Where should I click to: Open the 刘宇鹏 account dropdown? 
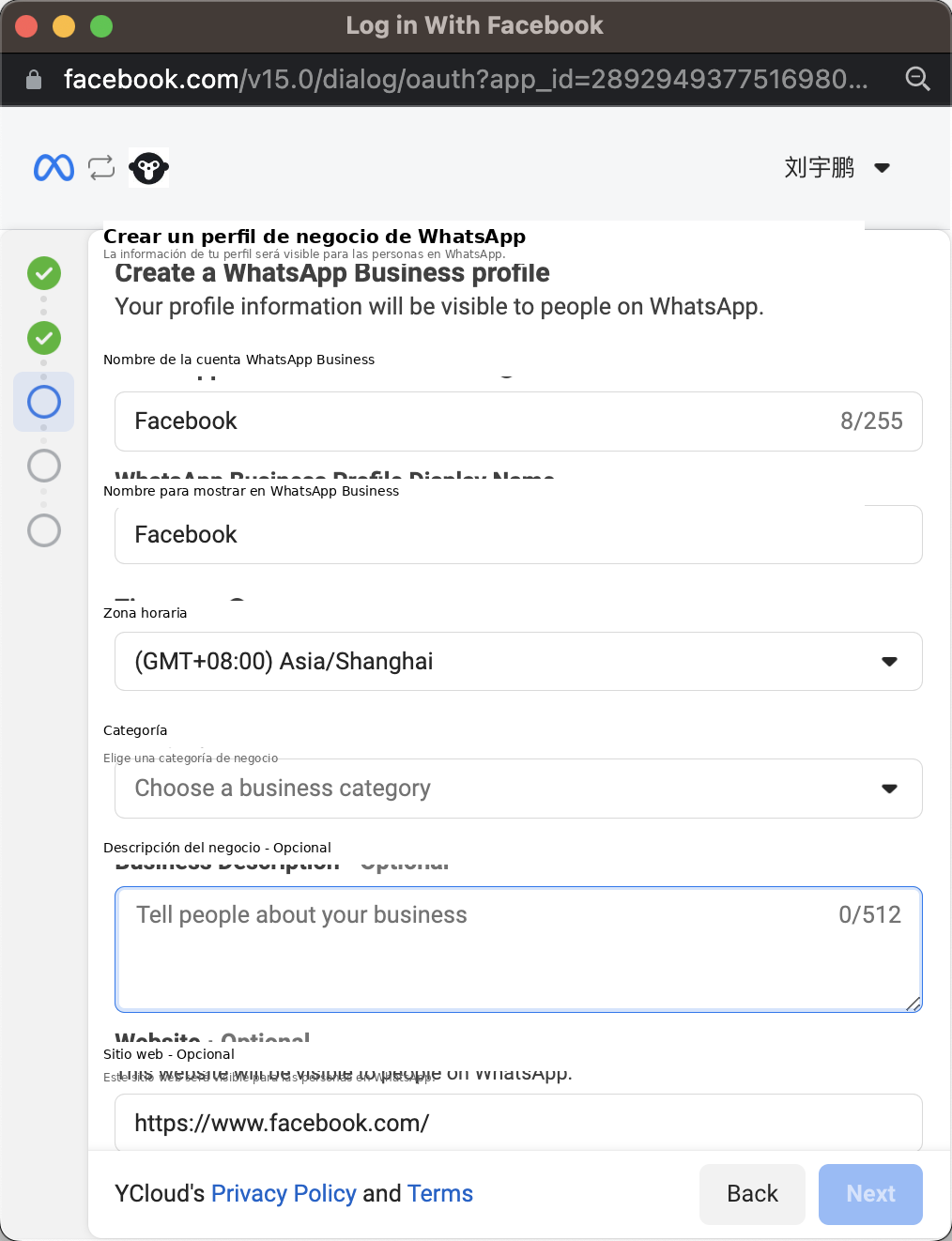837,168
